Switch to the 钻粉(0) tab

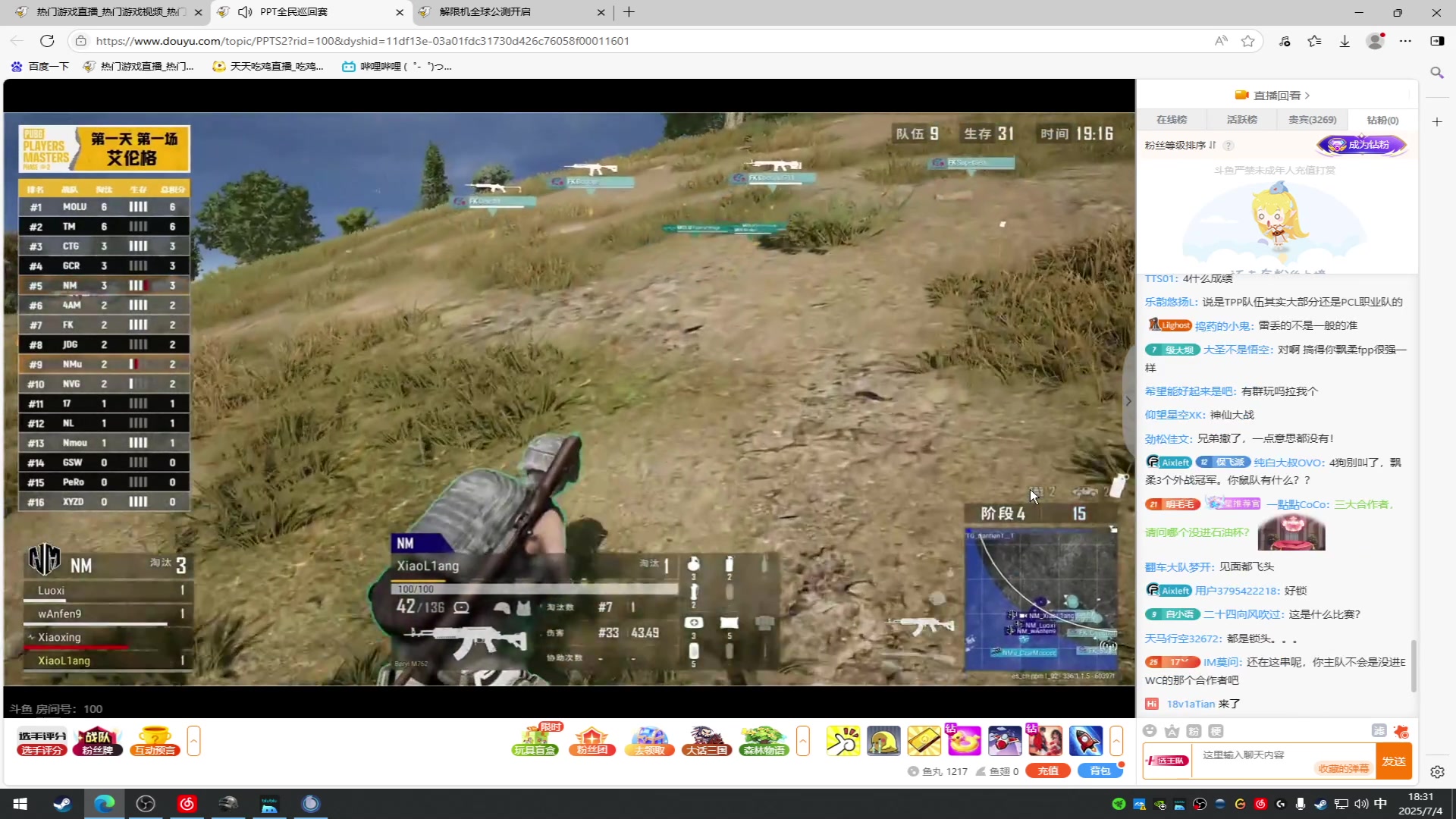[x=1382, y=120]
